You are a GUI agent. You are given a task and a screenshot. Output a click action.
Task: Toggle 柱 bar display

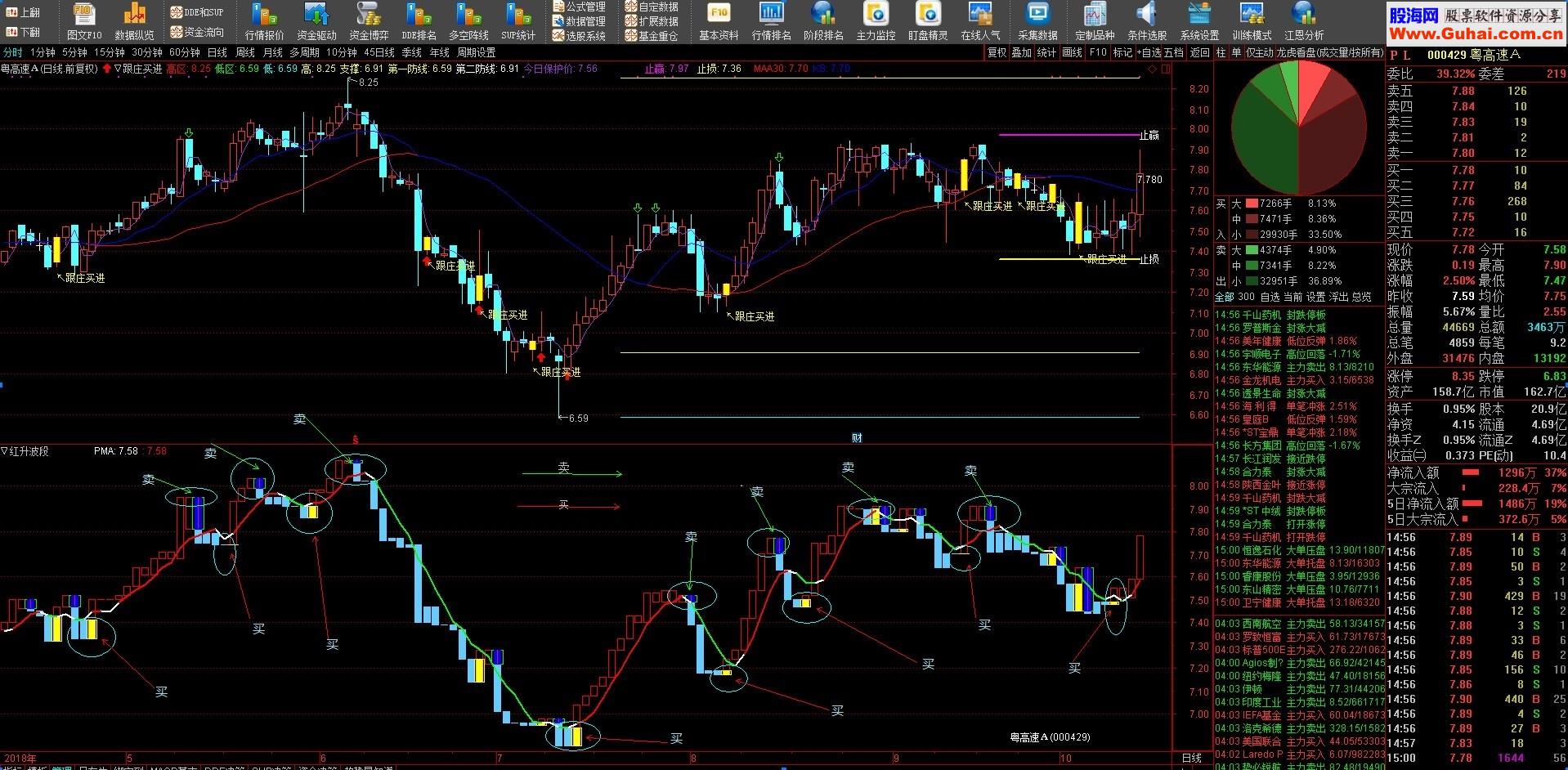point(1221,52)
